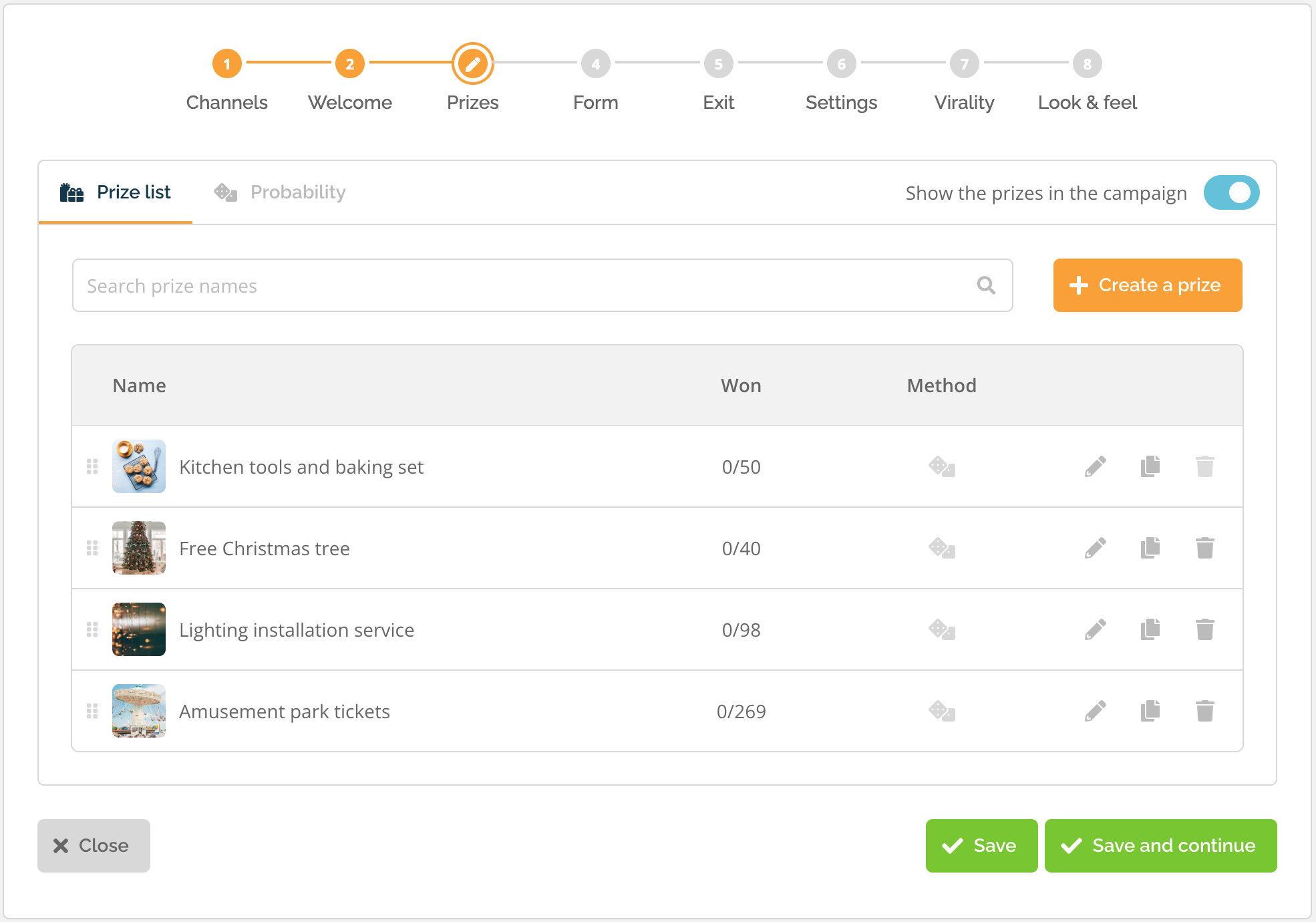Click the drag handle for Free Christmas tree row
This screenshot has width=1316, height=922.
92,548
